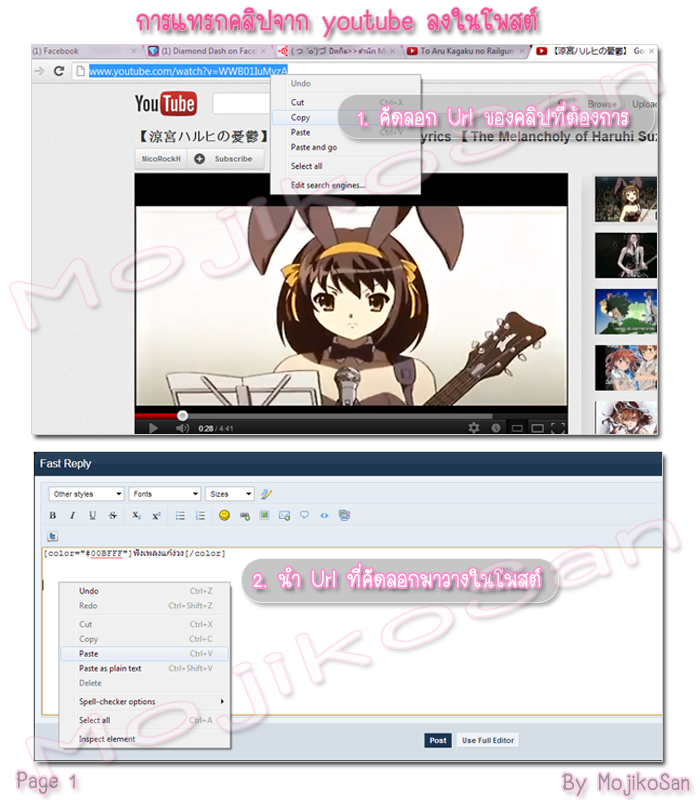Select the Superscript icon
The height and width of the screenshot is (800, 700).
156,516
